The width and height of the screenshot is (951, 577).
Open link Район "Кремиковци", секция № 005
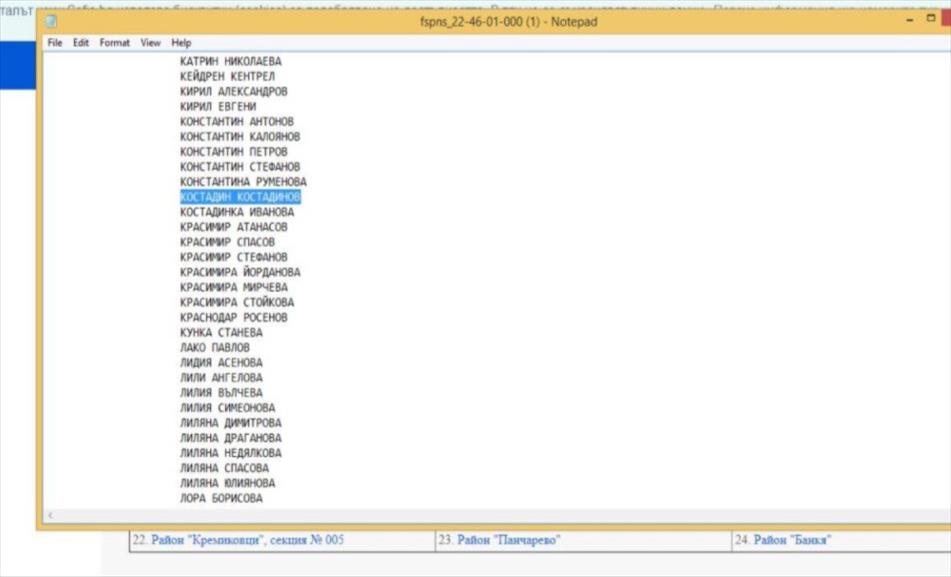(x=247, y=539)
